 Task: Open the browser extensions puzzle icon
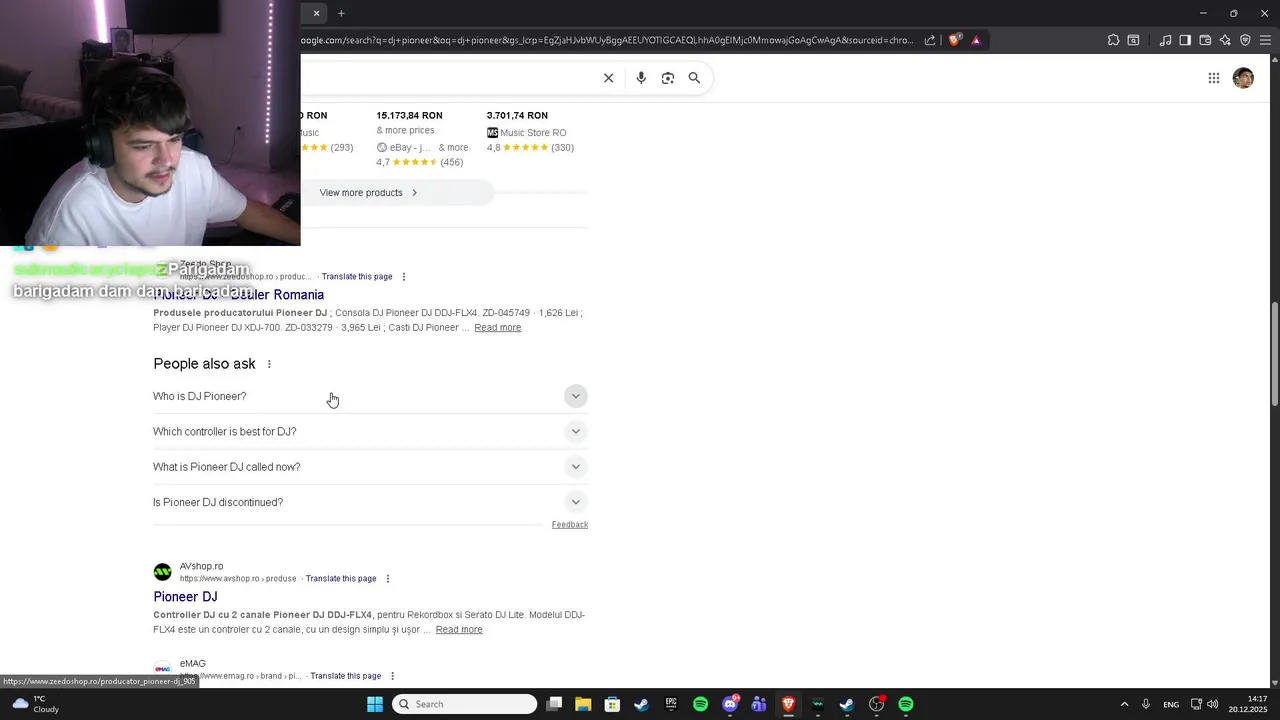(x=1113, y=40)
